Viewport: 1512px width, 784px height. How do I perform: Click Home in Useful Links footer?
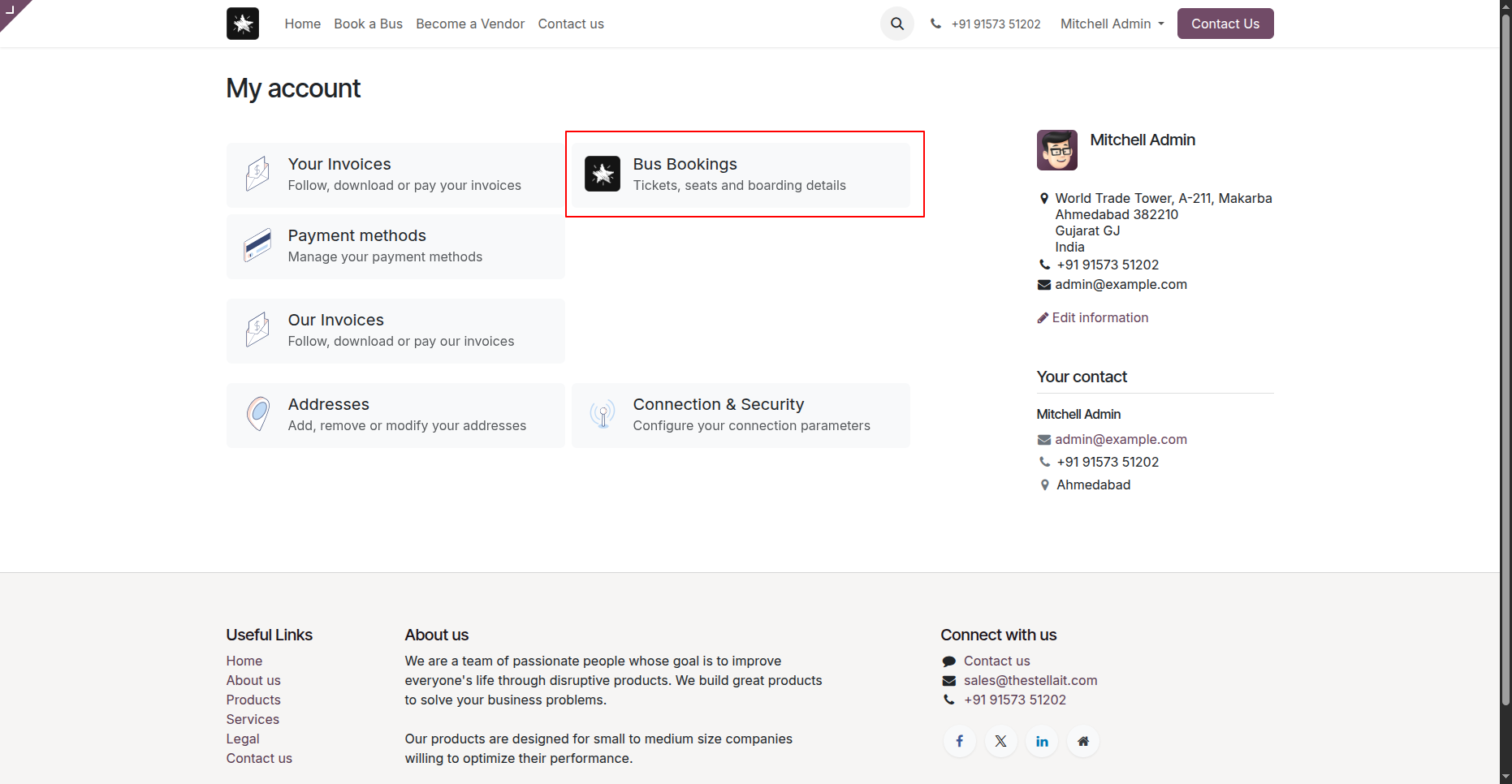[x=244, y=661]
